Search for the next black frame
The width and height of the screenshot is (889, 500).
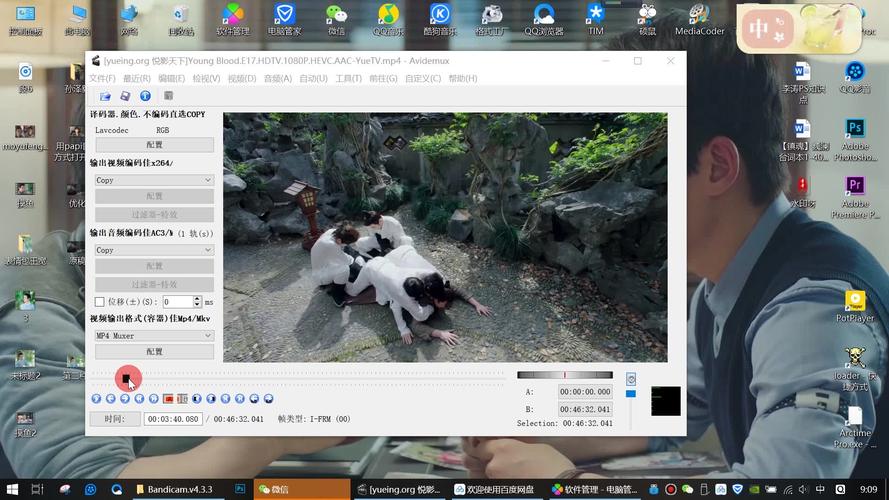coord(211,399)
